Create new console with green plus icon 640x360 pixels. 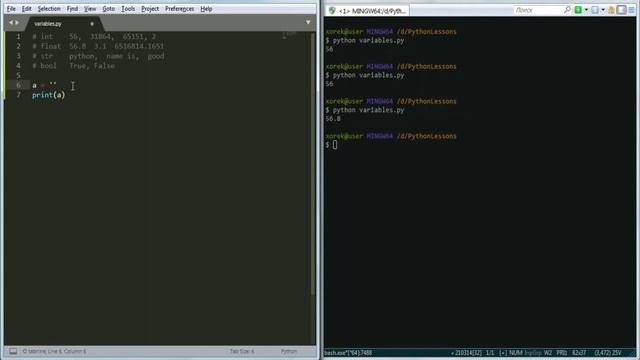578,10
